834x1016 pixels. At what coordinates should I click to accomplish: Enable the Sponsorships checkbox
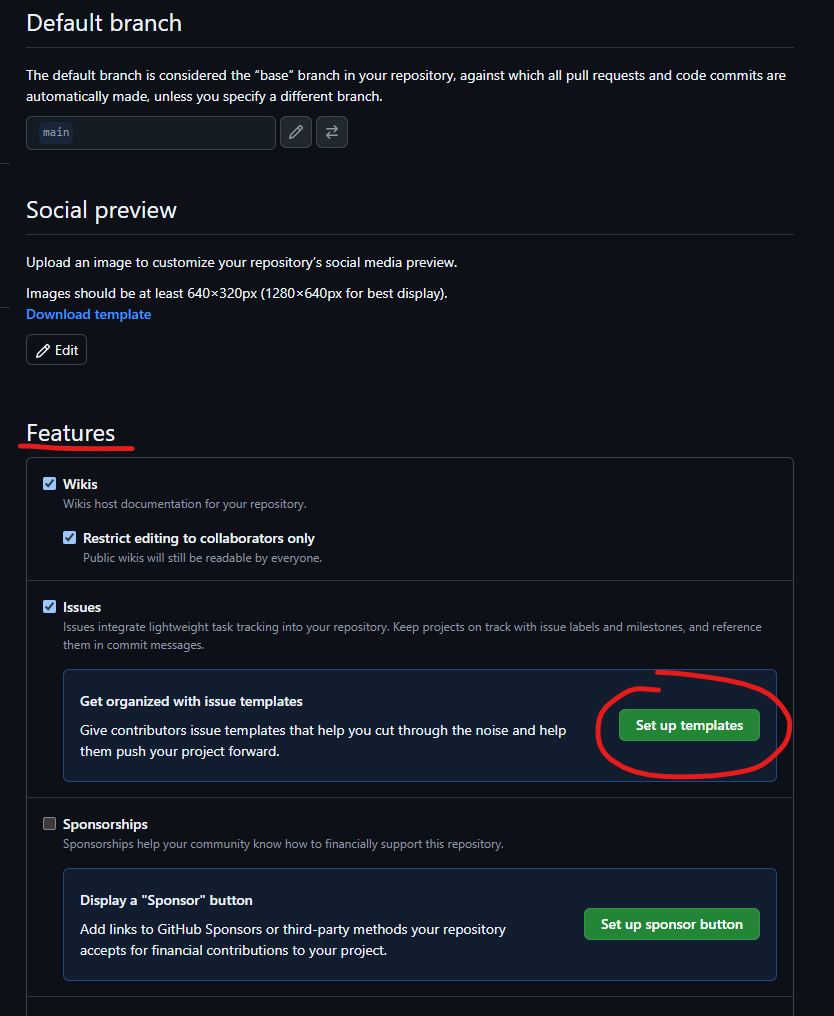click(x=49, y=824)
